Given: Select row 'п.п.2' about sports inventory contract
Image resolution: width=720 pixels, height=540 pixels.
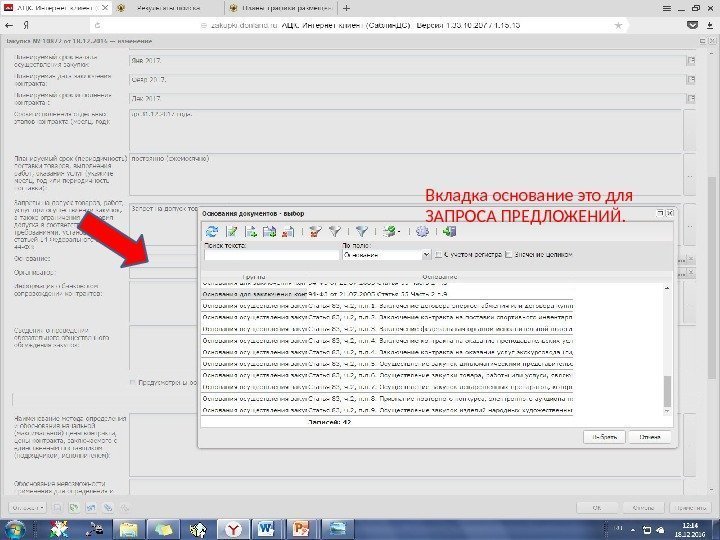Looking at the screenshot, I should (x=388, y=317).
